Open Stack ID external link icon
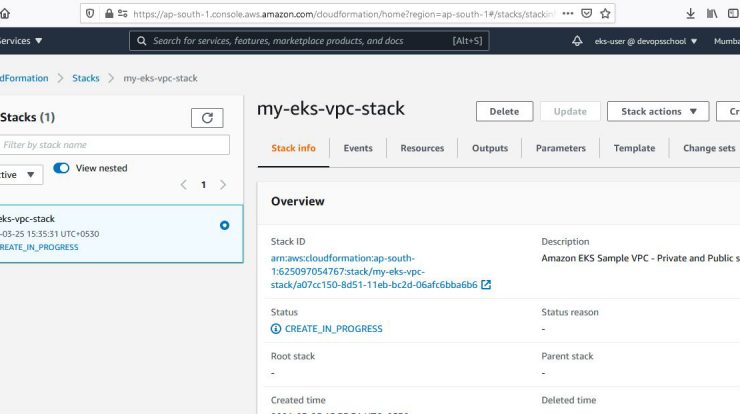The width and height of the screenshot is (740, 414). [x=486, y=285]
